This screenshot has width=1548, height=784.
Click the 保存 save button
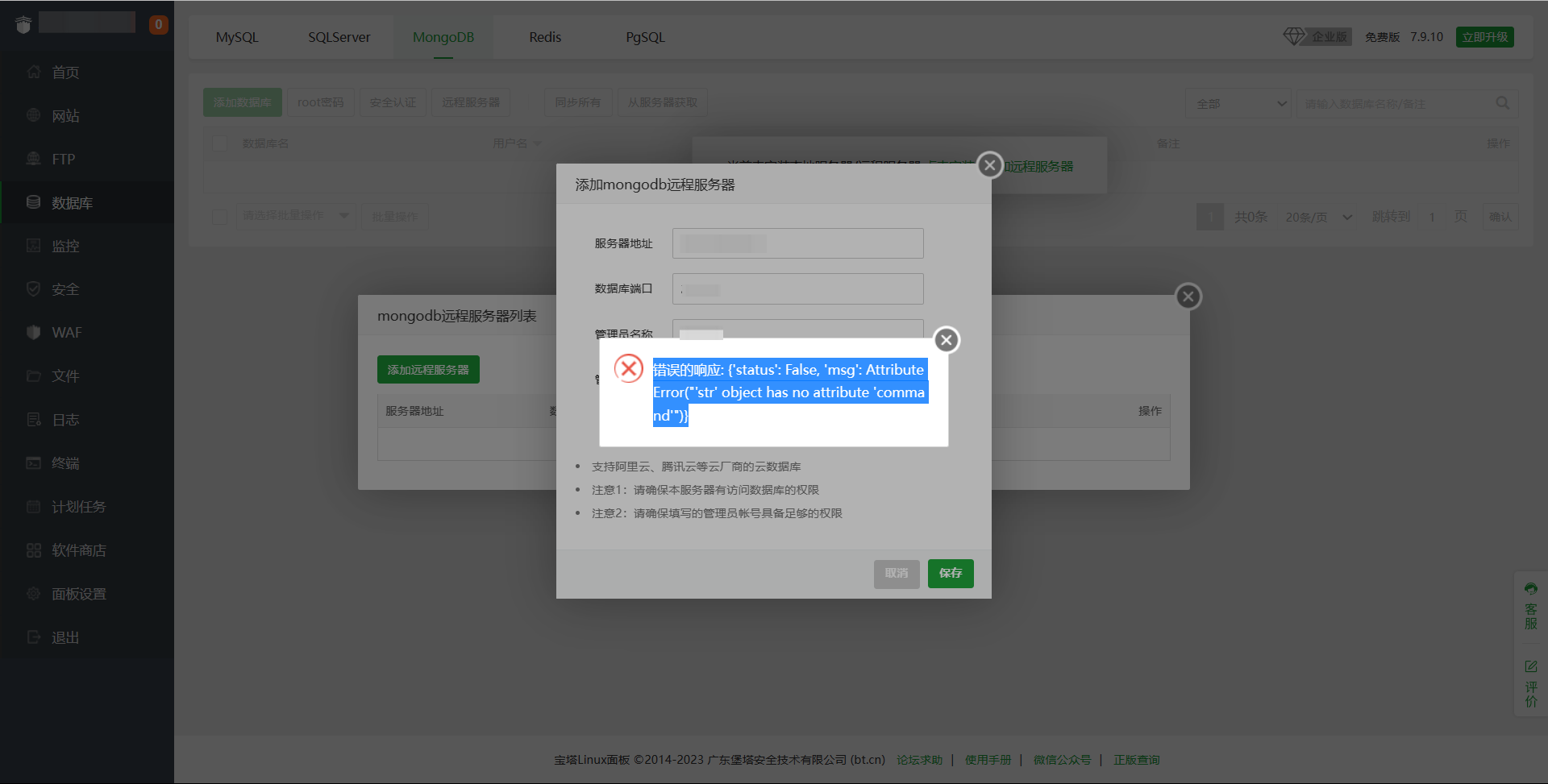pyautogui.click(x=951, y=573)
